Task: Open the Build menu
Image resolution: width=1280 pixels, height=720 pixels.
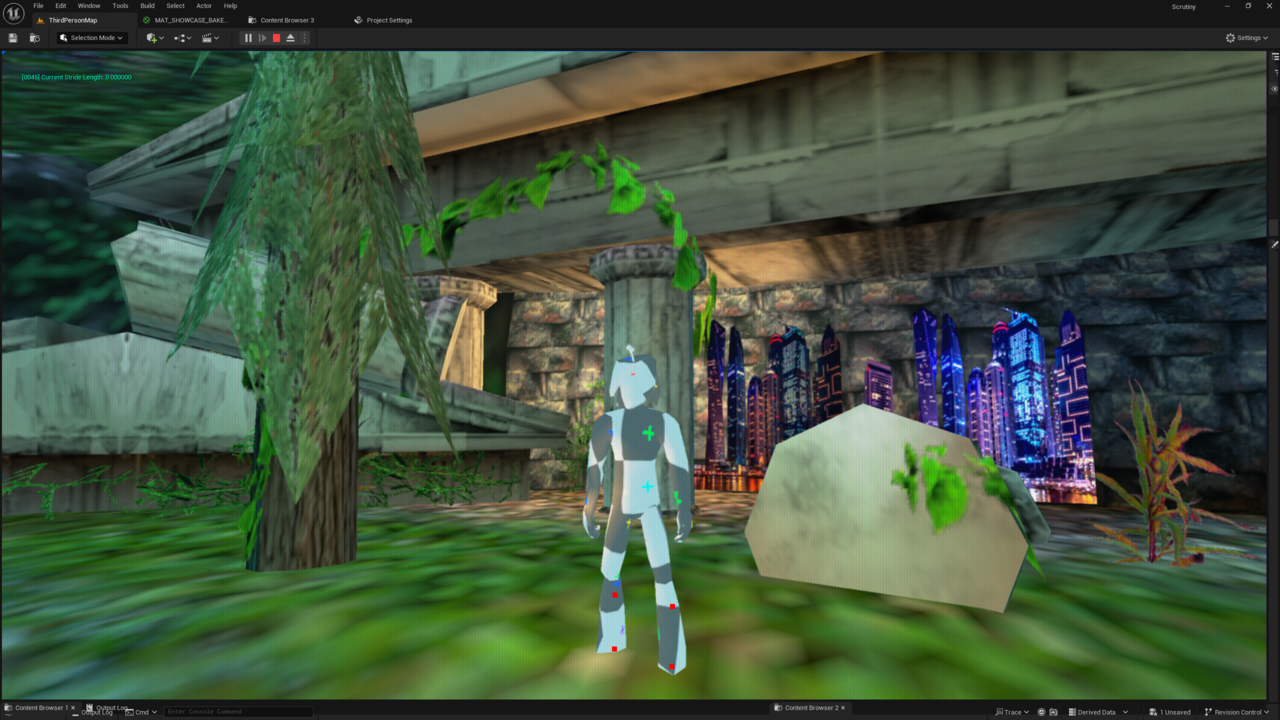Action: tap(147, 6)
